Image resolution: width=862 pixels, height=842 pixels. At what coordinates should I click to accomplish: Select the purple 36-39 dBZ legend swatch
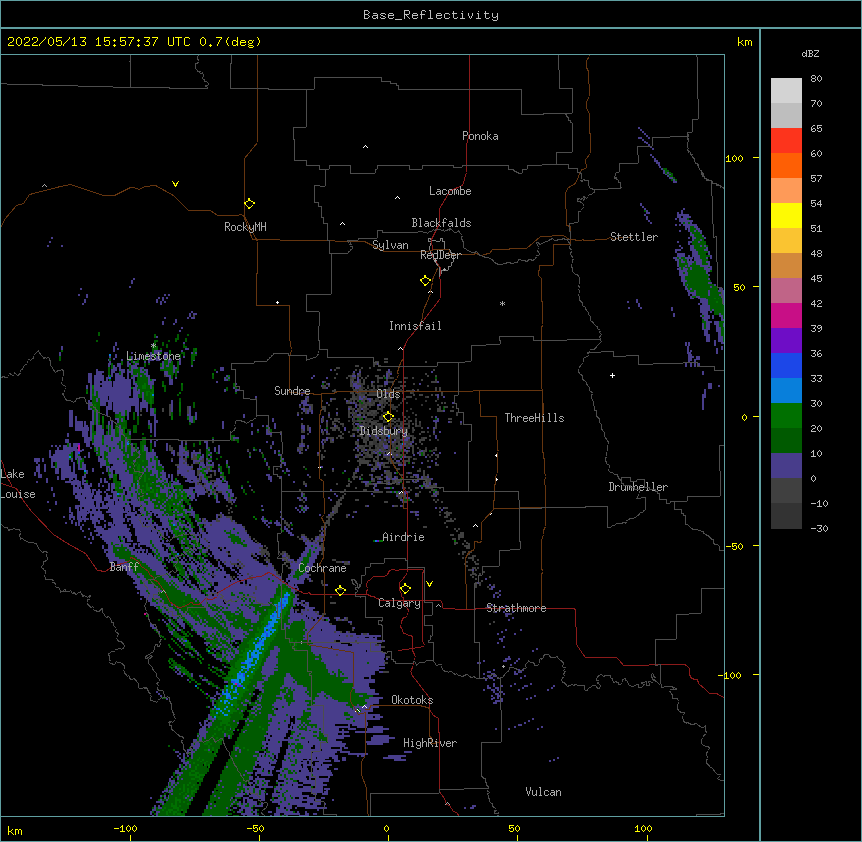pyautogui.click(x=786, y=341)
